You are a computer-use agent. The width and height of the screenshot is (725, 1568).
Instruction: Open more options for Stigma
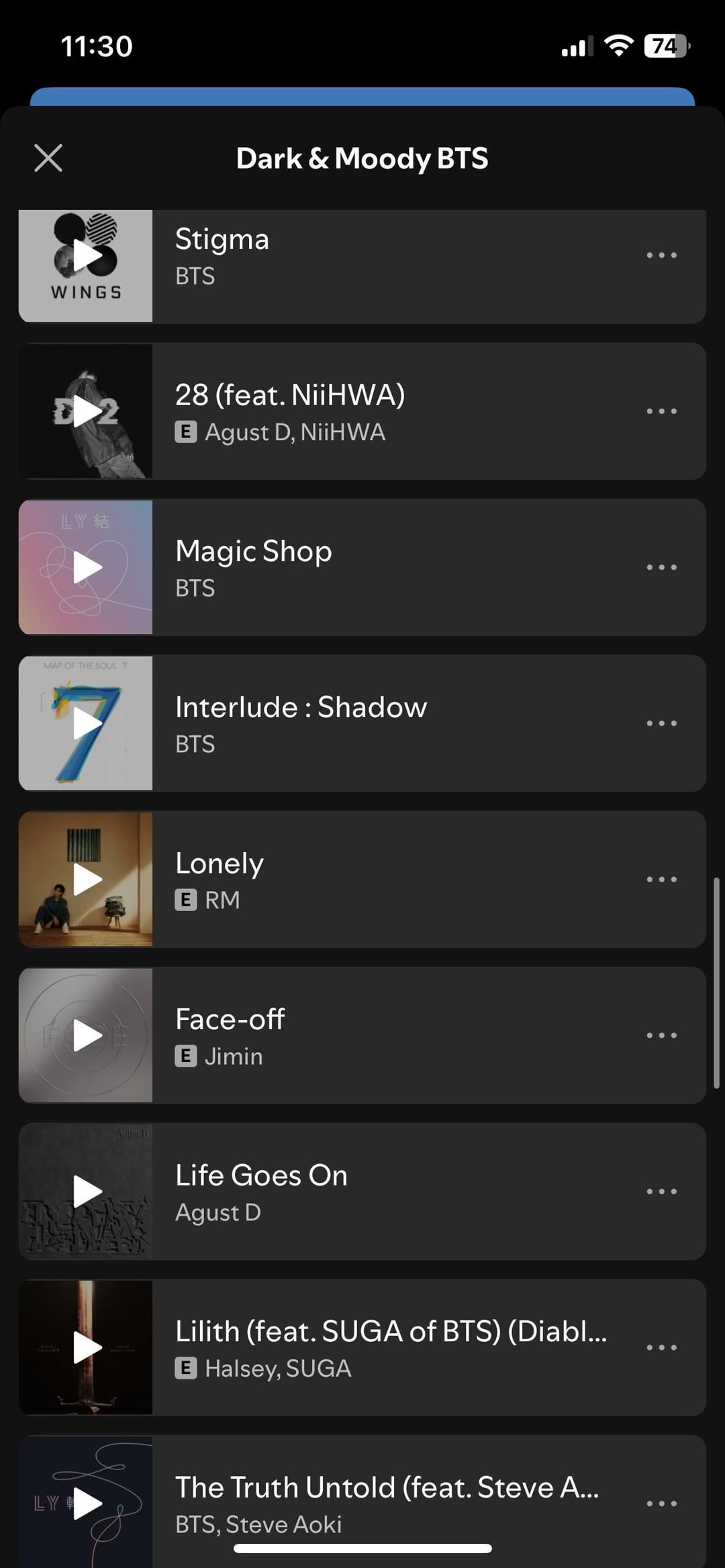pos(661,256)
